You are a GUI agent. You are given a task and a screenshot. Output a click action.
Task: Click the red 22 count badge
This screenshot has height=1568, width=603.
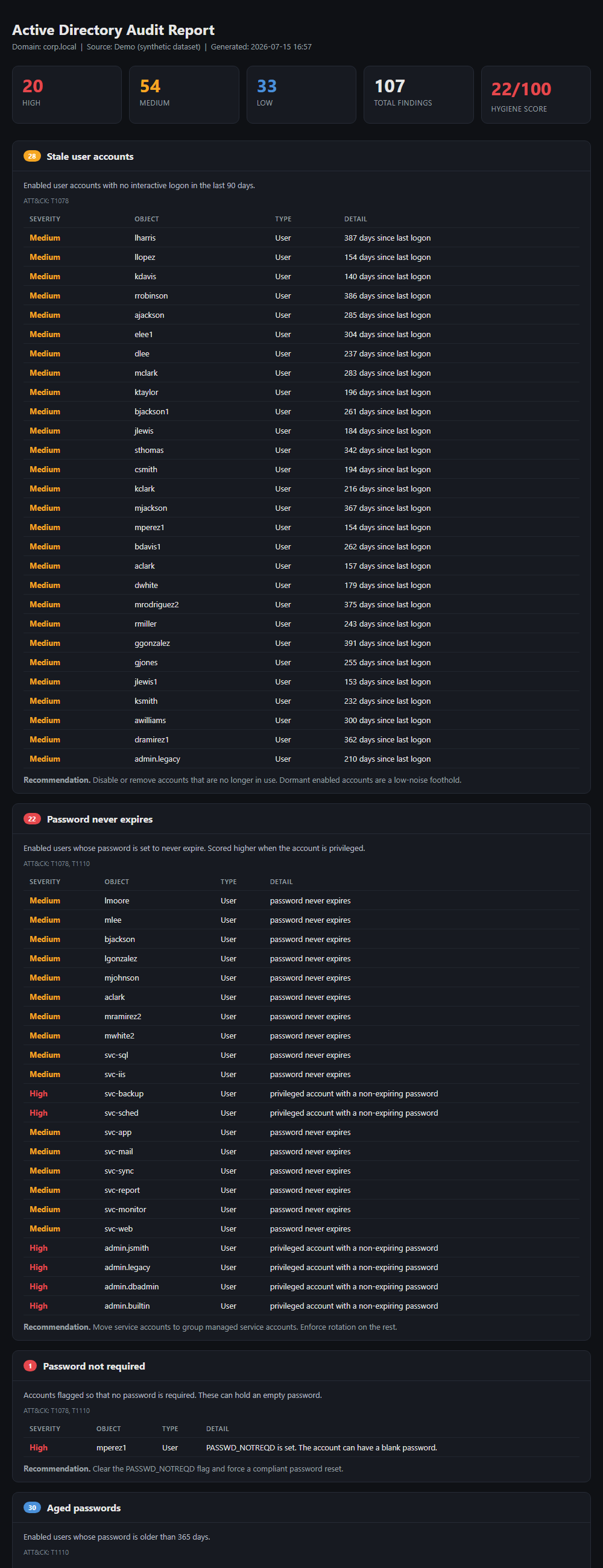point(31,820)
